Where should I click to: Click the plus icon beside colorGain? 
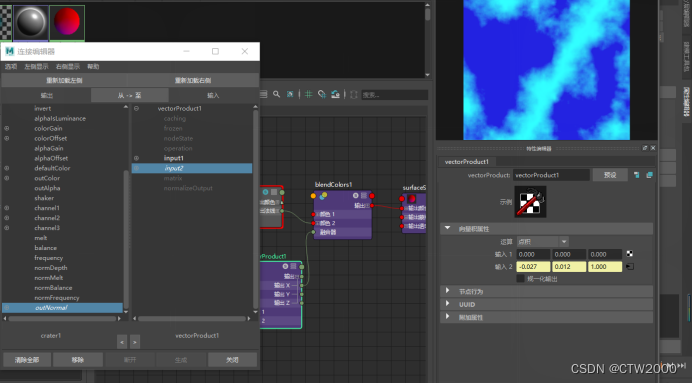7,128
